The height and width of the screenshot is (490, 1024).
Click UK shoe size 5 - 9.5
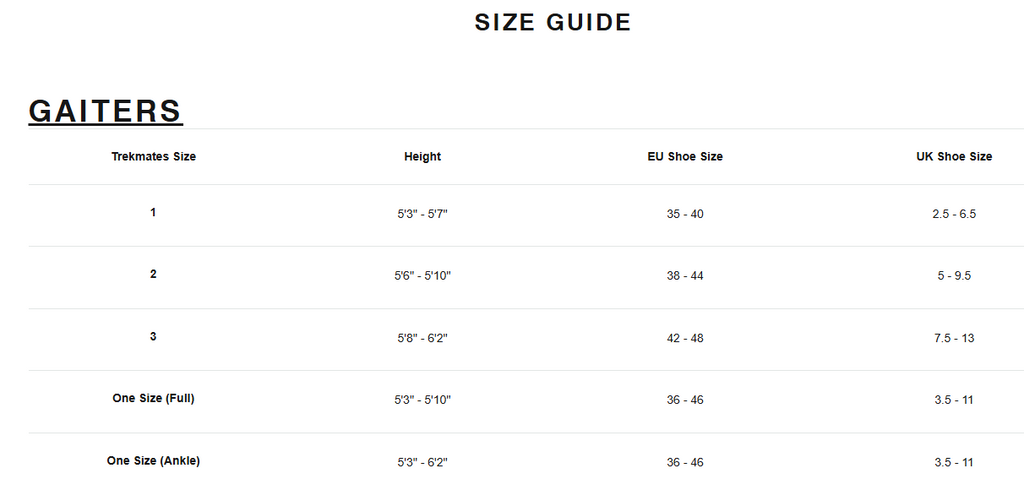954,276
